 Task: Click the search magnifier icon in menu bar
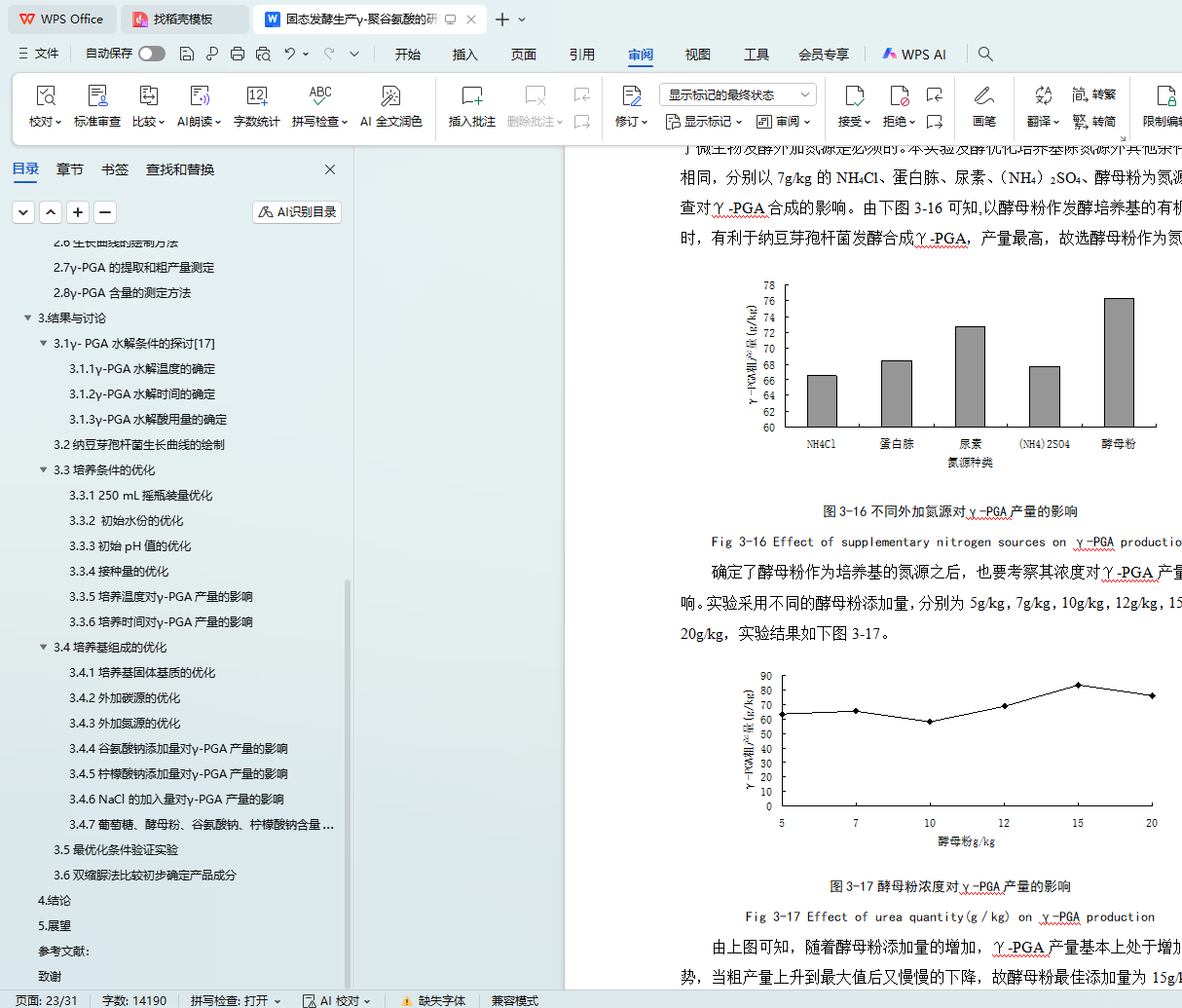(x=985, y=54)
